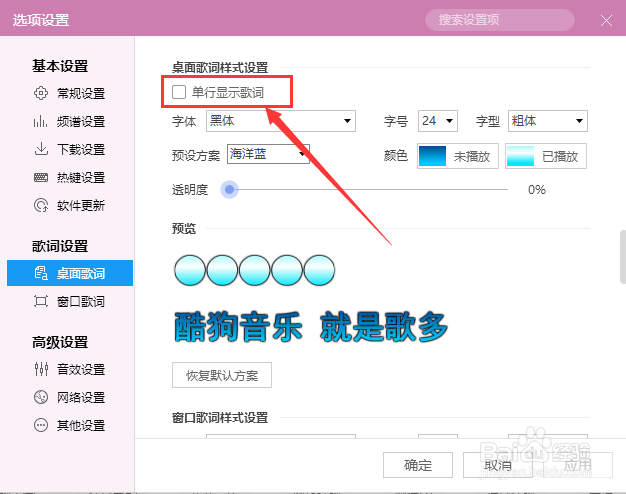Select the 桌面歌词 sidebar item
The image size is (626, 494).
pyautogui.click(x=70, y=273)
